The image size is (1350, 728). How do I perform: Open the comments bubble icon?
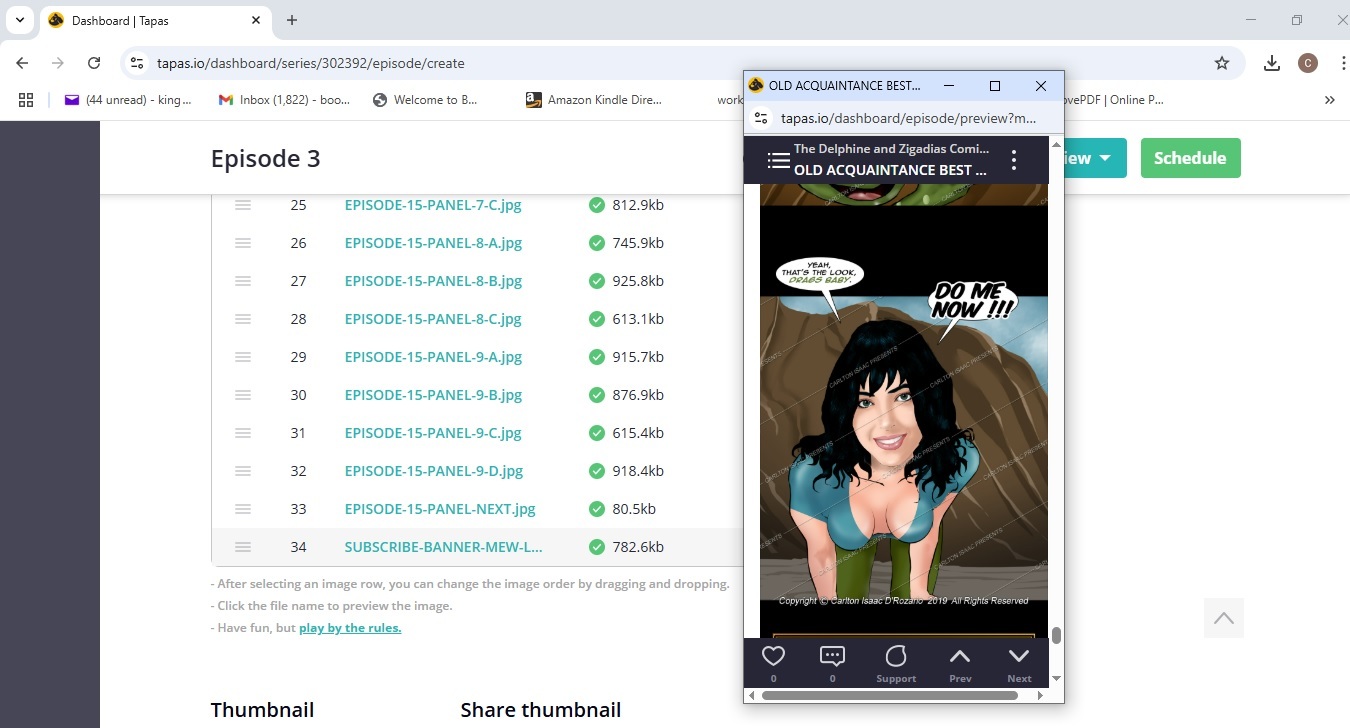(x=832, y=657)
